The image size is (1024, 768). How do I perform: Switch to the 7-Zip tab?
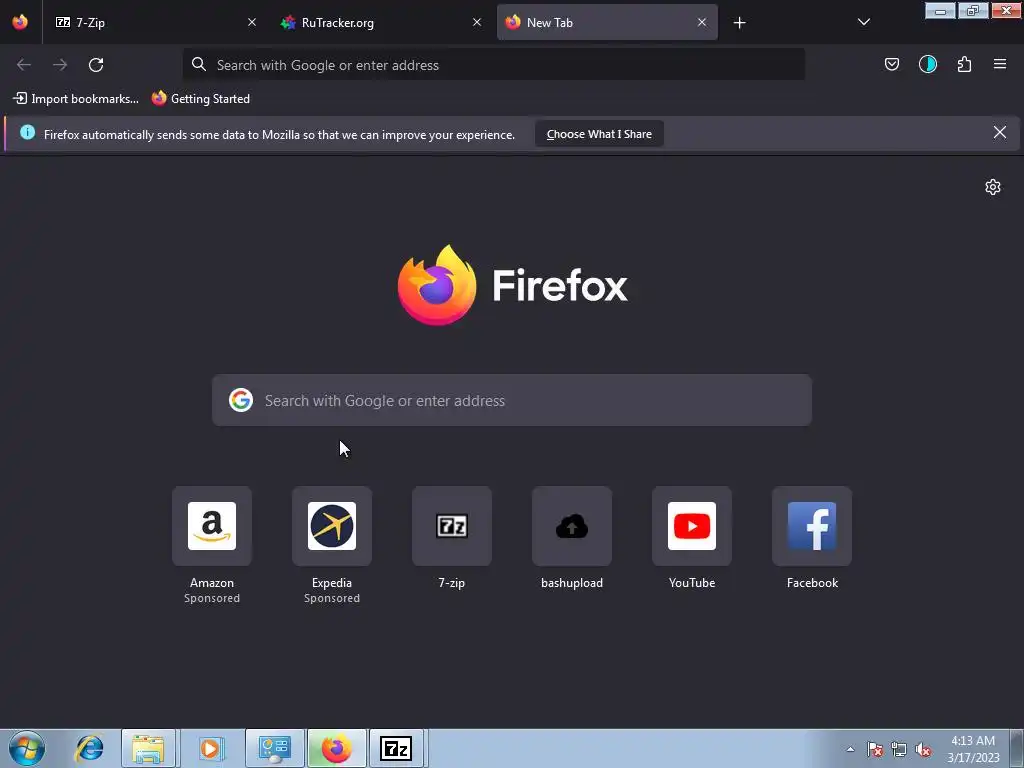(156, 22)
